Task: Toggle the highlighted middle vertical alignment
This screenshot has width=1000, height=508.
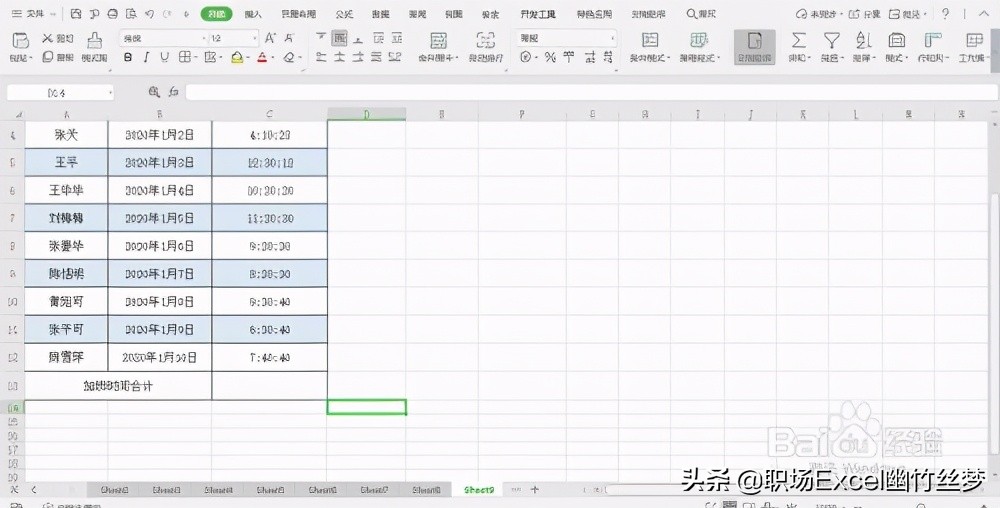Action: (x=339, y=38)
